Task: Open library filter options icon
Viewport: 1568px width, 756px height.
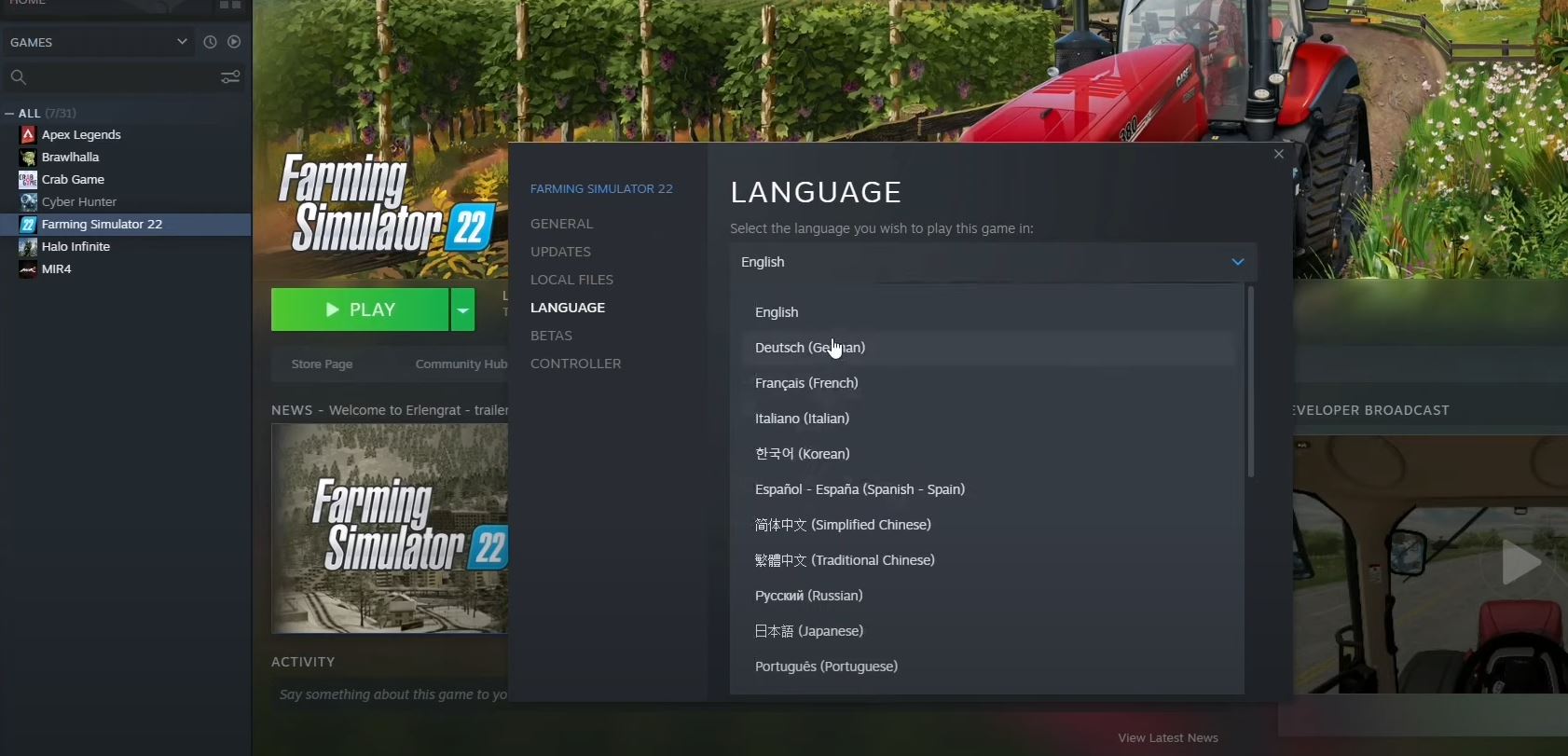Action: (x=230, y=76)
